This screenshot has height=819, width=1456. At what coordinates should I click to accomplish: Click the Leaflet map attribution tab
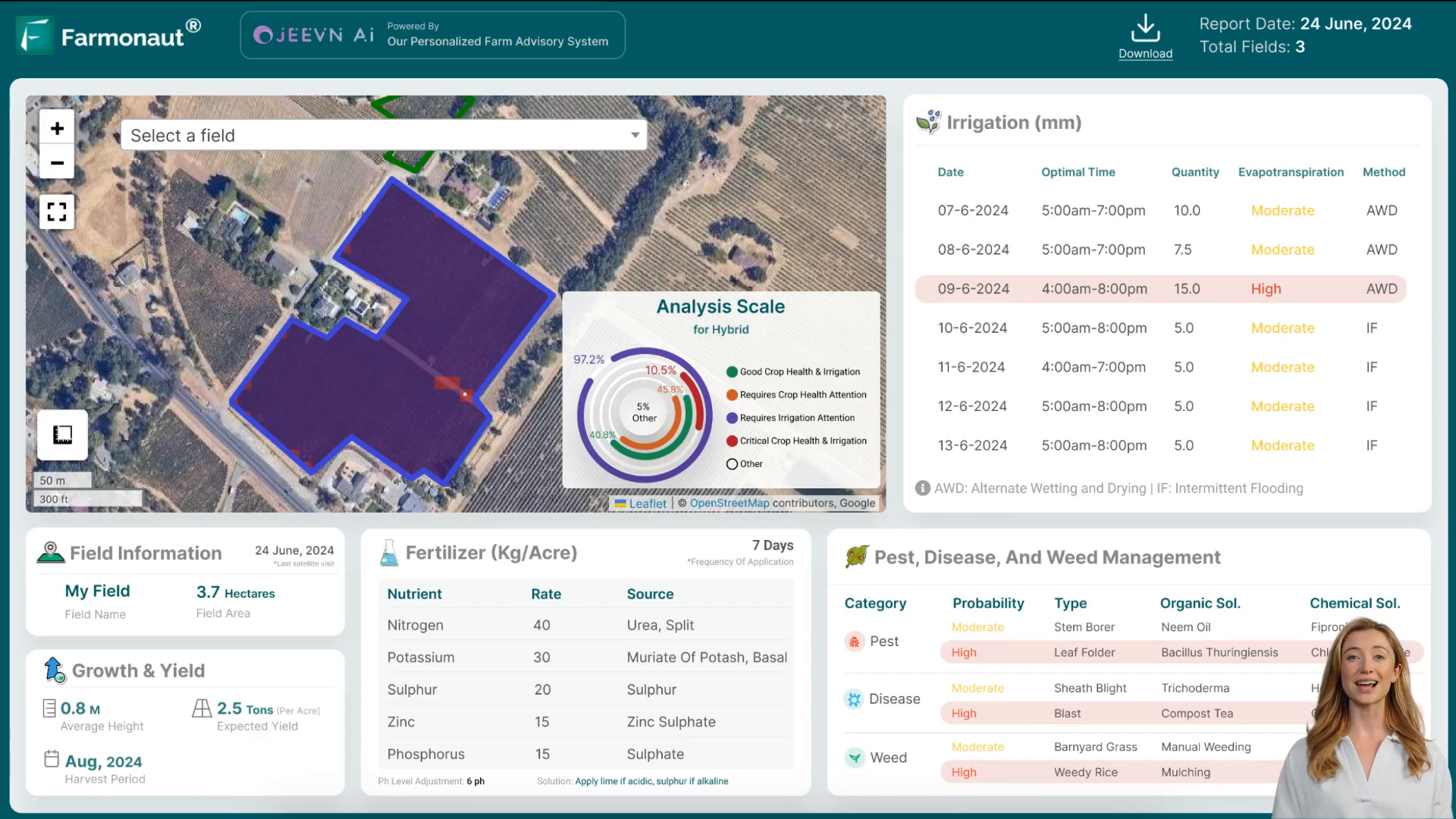coord(647,503)
